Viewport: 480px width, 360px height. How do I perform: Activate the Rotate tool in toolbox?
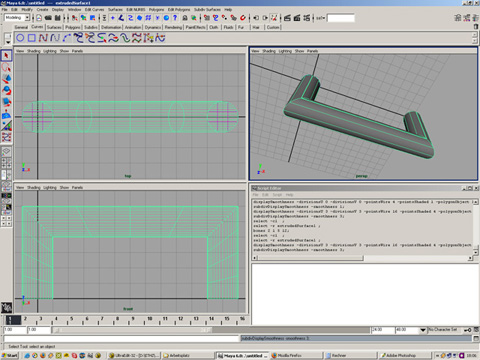pos(6,91)
